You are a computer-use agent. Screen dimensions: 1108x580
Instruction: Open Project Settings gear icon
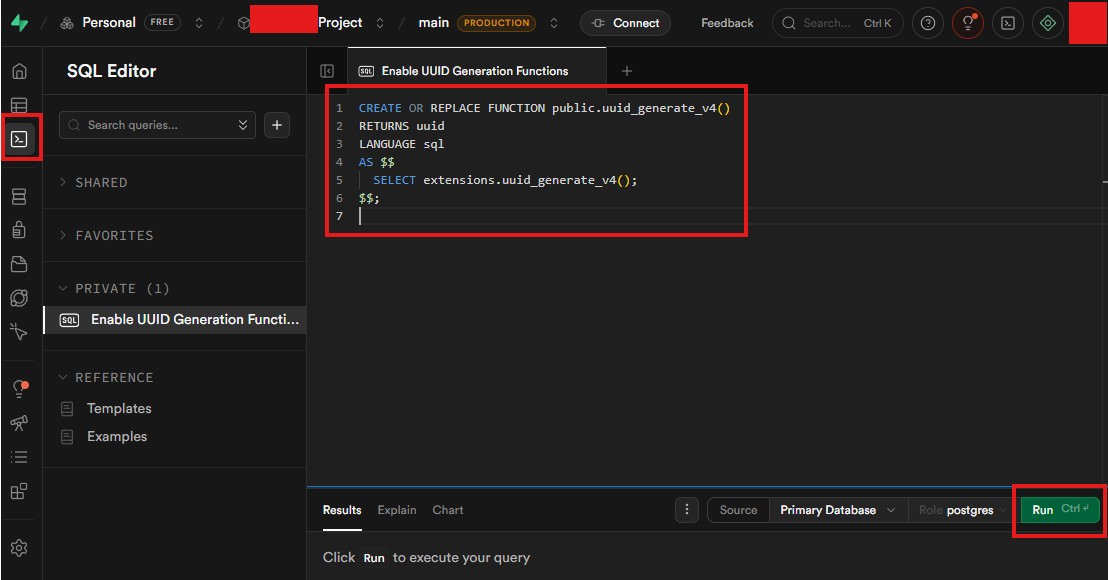[x=19, y=548]
